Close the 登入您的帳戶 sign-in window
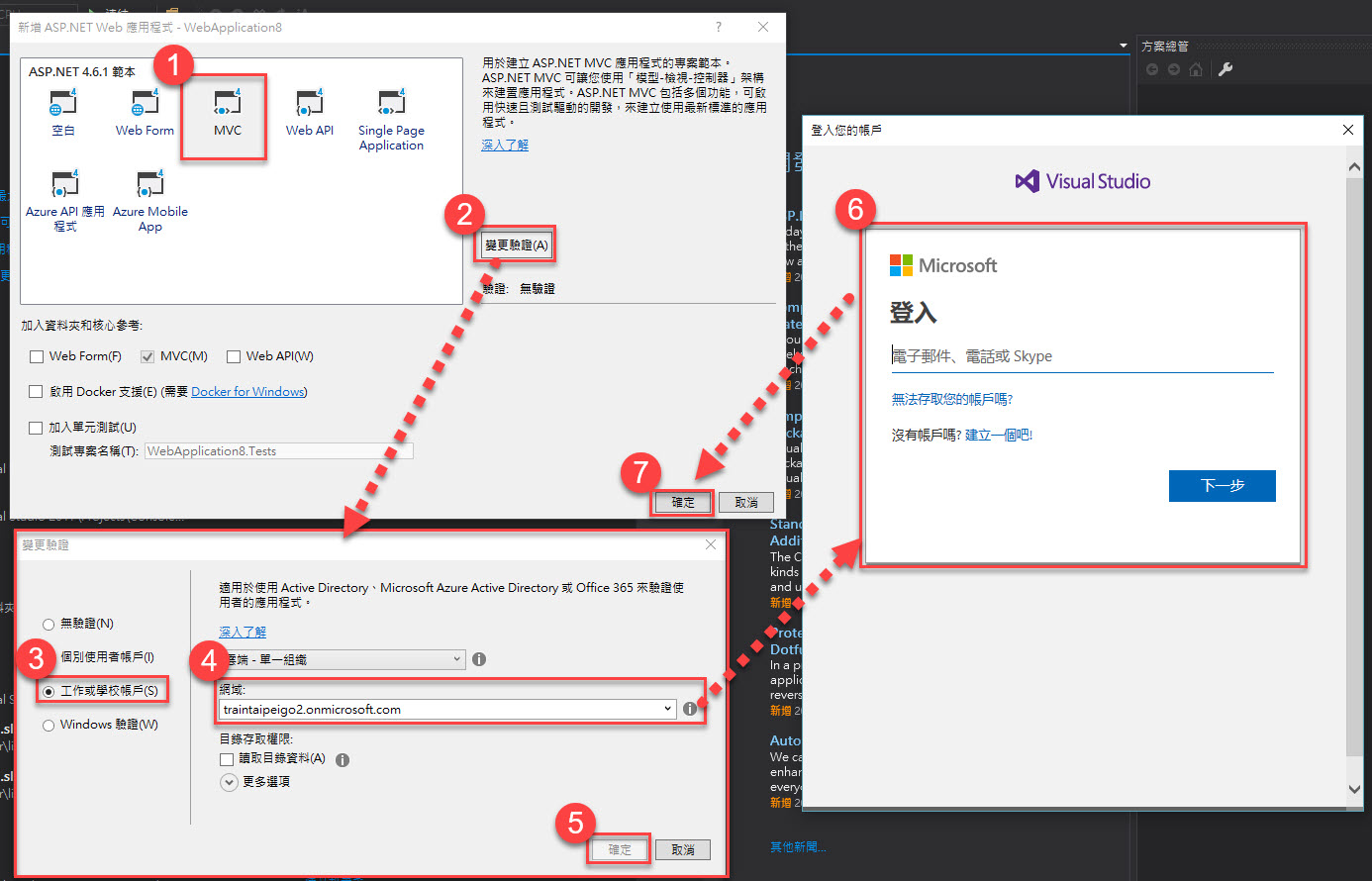Viewport: 1372px width, 881px height. (x=1347, y=130)
